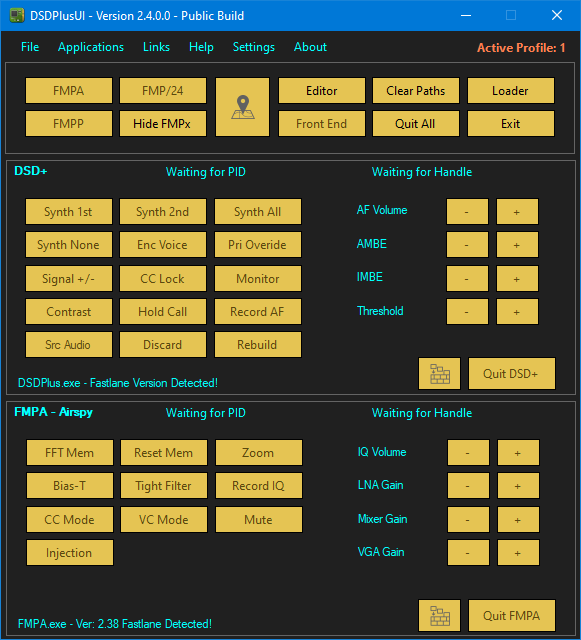This screenshot has height=640, width=581.
Task: Increase AF Volume
Action: pyautogui.click(x=517, y=211)
